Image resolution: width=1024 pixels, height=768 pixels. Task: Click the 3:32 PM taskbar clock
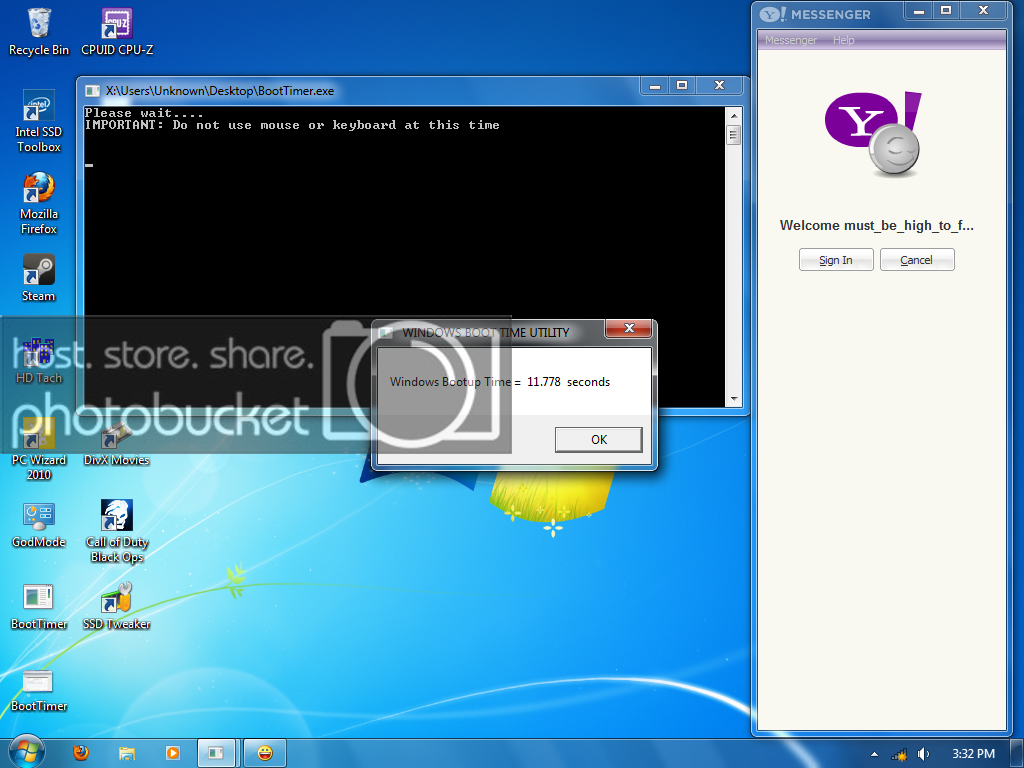tap(973, 754)
